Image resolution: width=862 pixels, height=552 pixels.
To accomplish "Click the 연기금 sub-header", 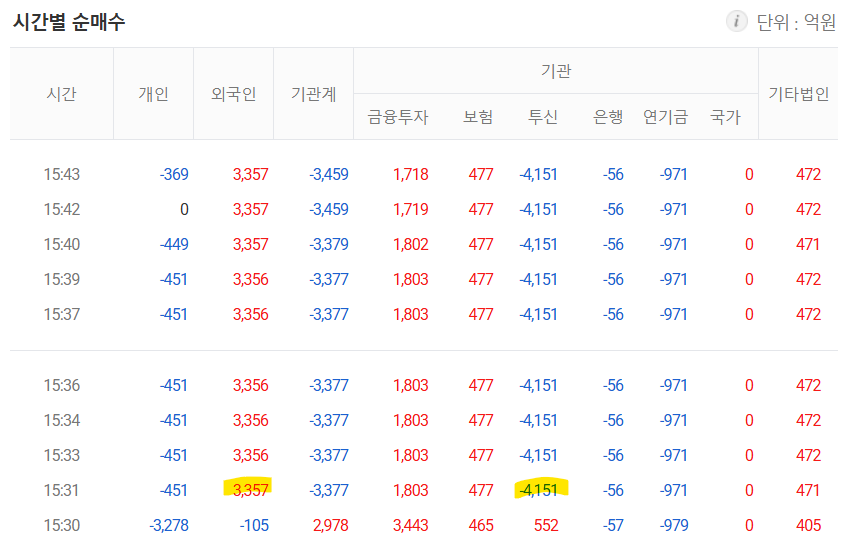I will click(x=665, y=117).
